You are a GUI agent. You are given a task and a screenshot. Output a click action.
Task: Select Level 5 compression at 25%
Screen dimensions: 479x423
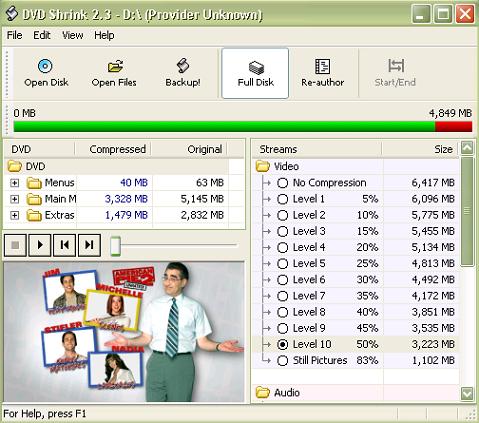click(x=282, y=264)
